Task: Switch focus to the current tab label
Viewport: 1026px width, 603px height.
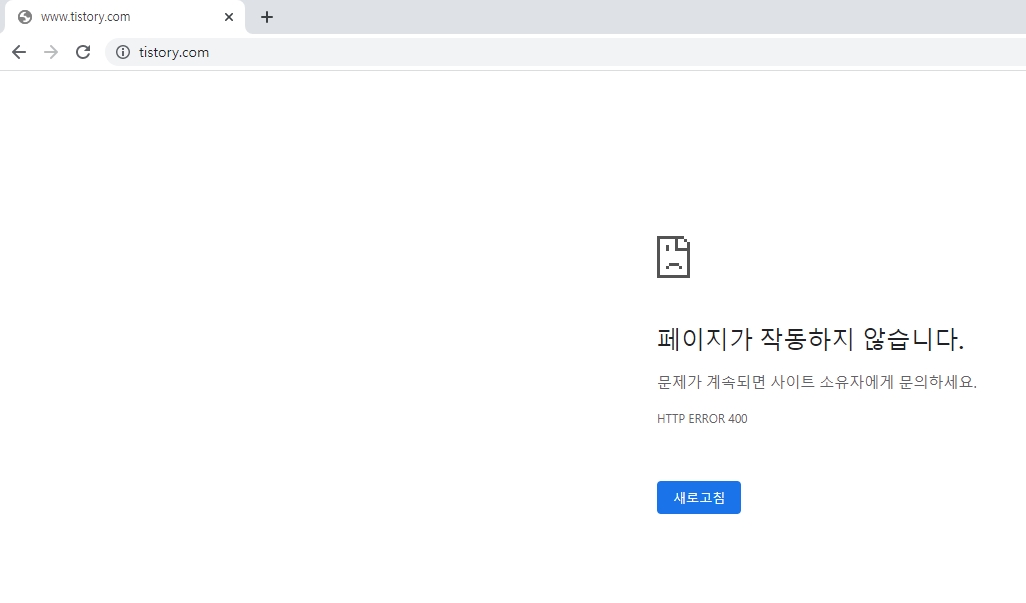Action: 85,16
